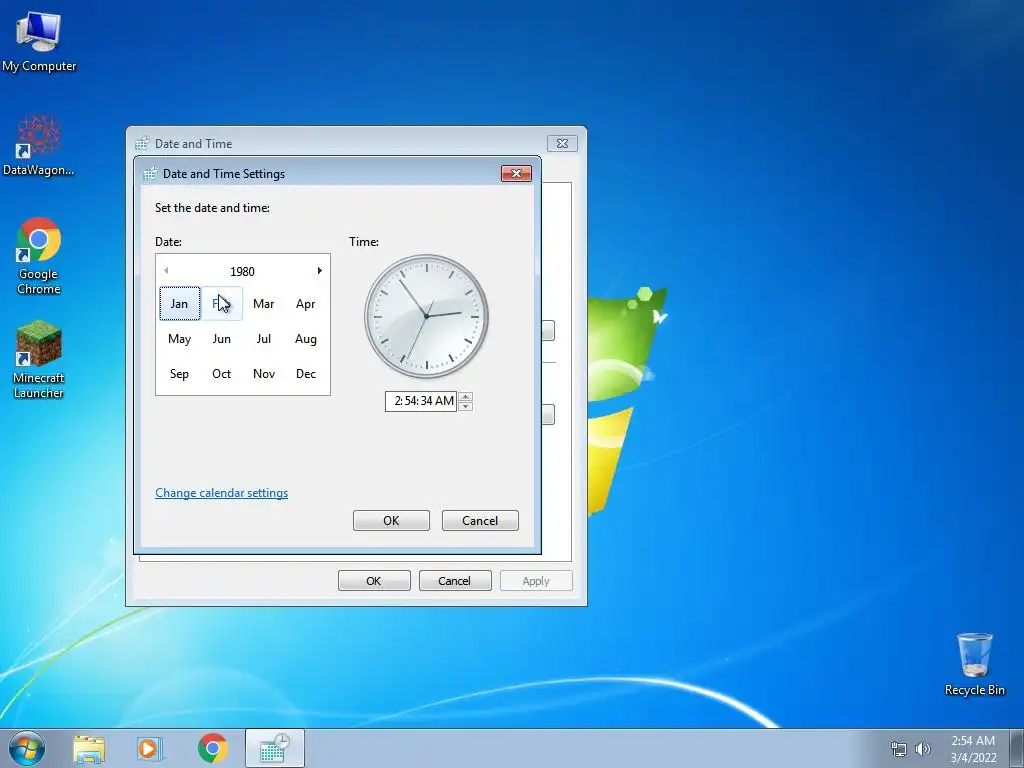Select May in the calendar
The image size is (1024, 768).
coord(180,339)
